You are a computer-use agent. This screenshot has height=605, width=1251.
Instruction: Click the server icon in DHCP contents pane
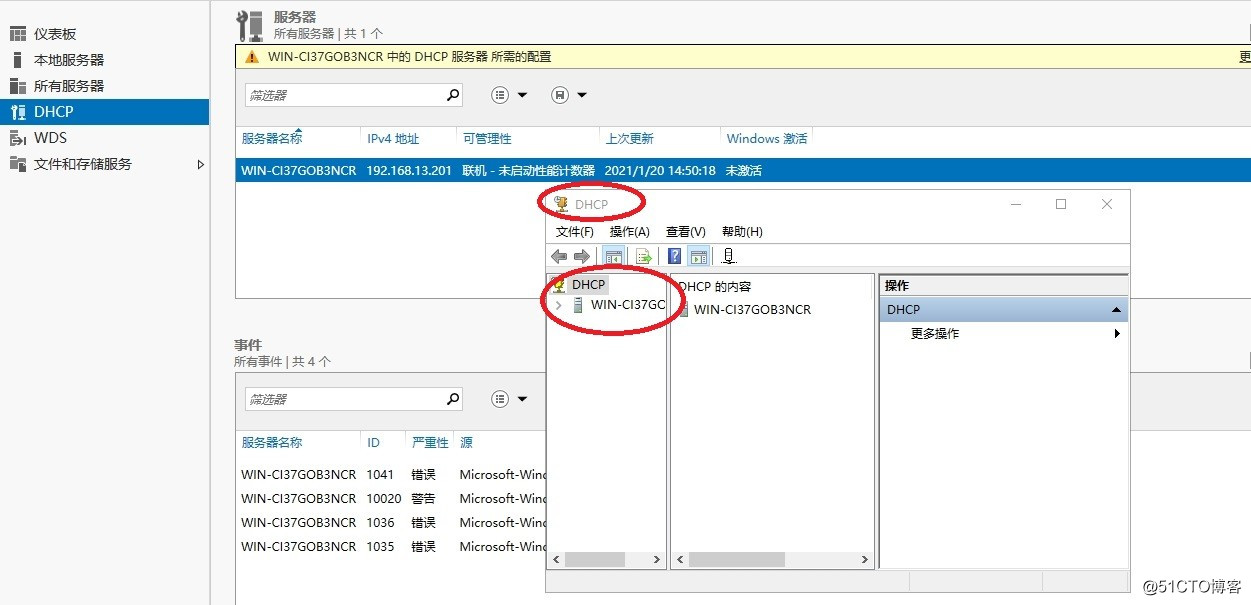pos(683,310)
